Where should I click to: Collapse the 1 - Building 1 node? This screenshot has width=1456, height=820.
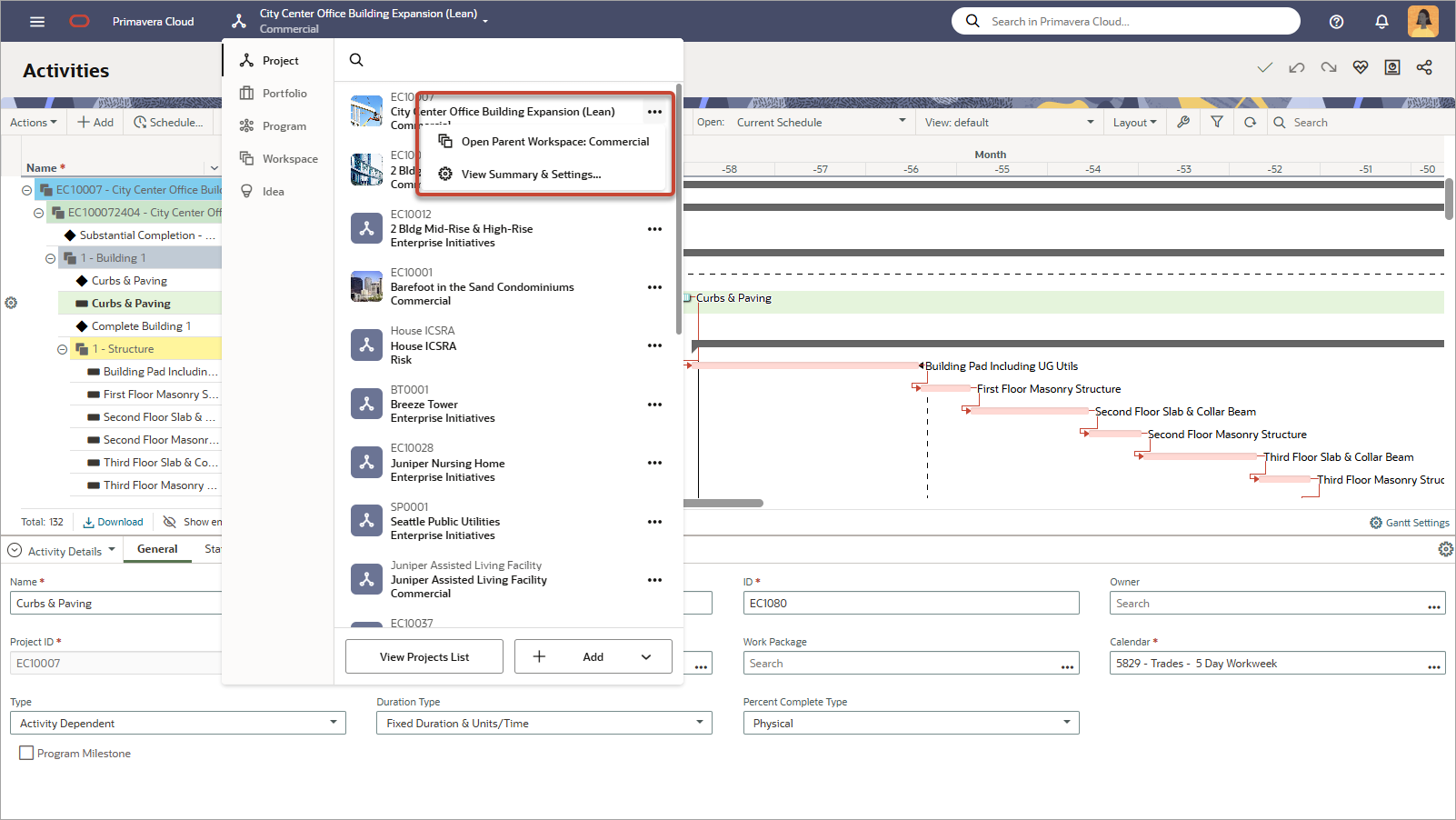pyautogui.click(x=50, y=258)
